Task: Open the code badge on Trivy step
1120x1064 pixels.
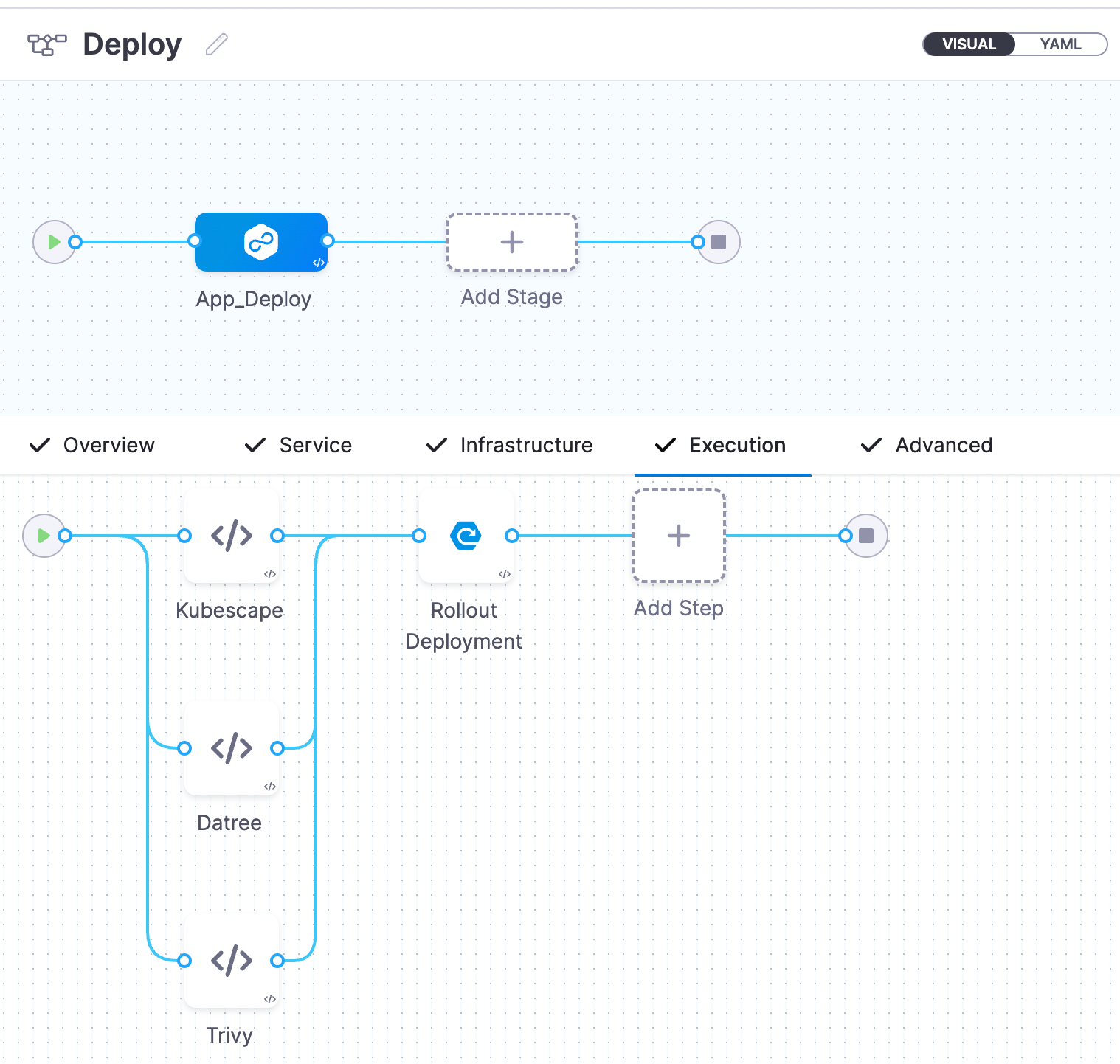Action: (270, 999)
